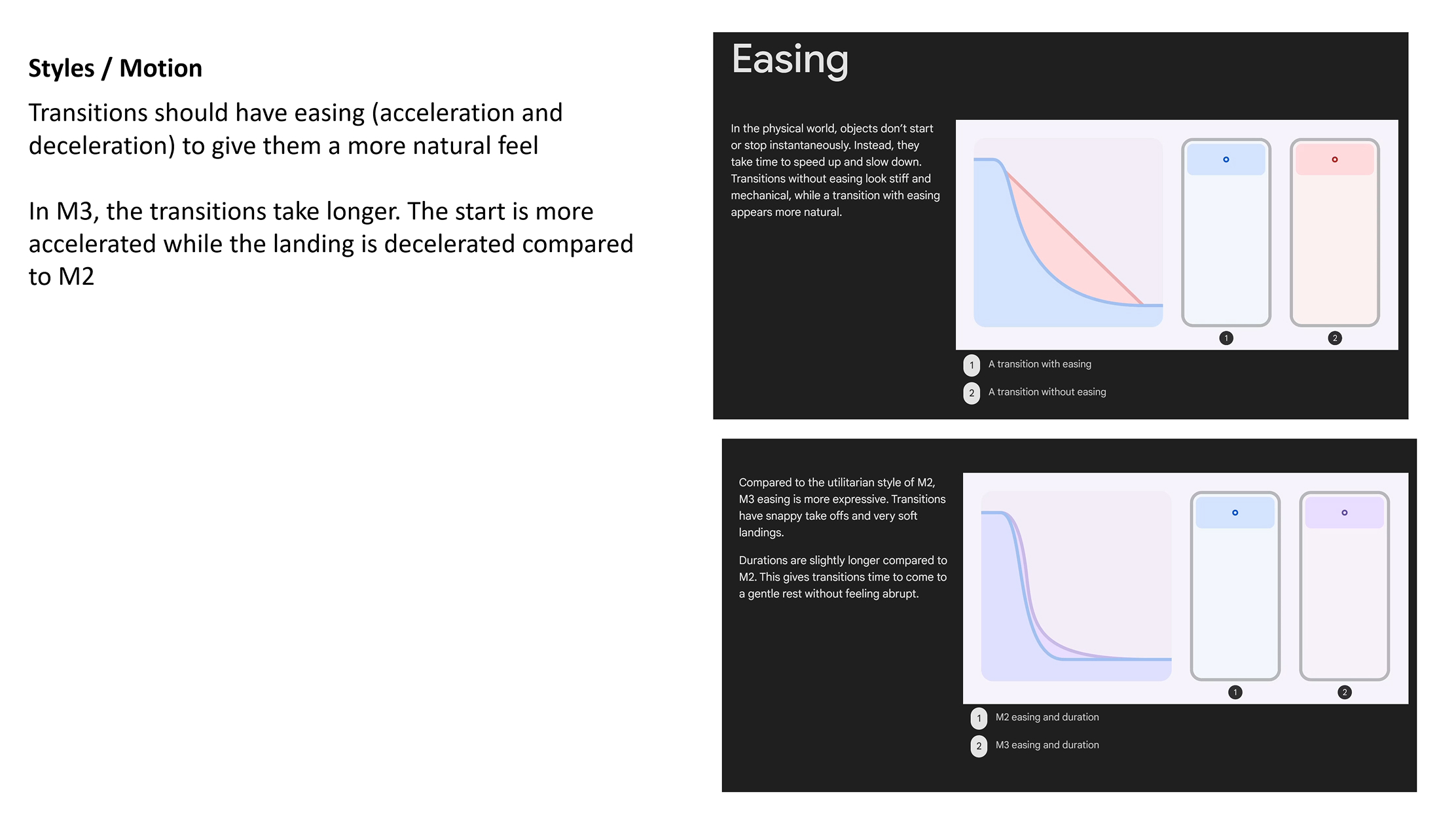The image size is (1456, 819).
Task: Click the number 2 badge beside 'M3 easing and duration'
Action: click(979, 746)
